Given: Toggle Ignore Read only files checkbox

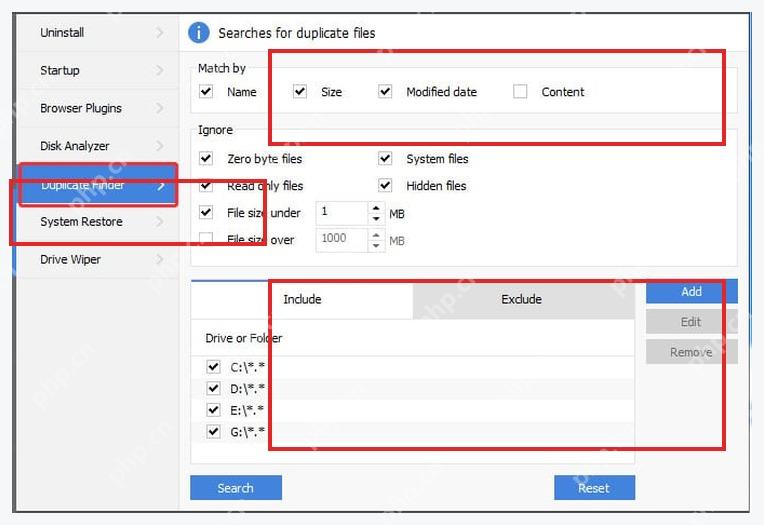Looking at the screenshot, I should tap(206, 186).
